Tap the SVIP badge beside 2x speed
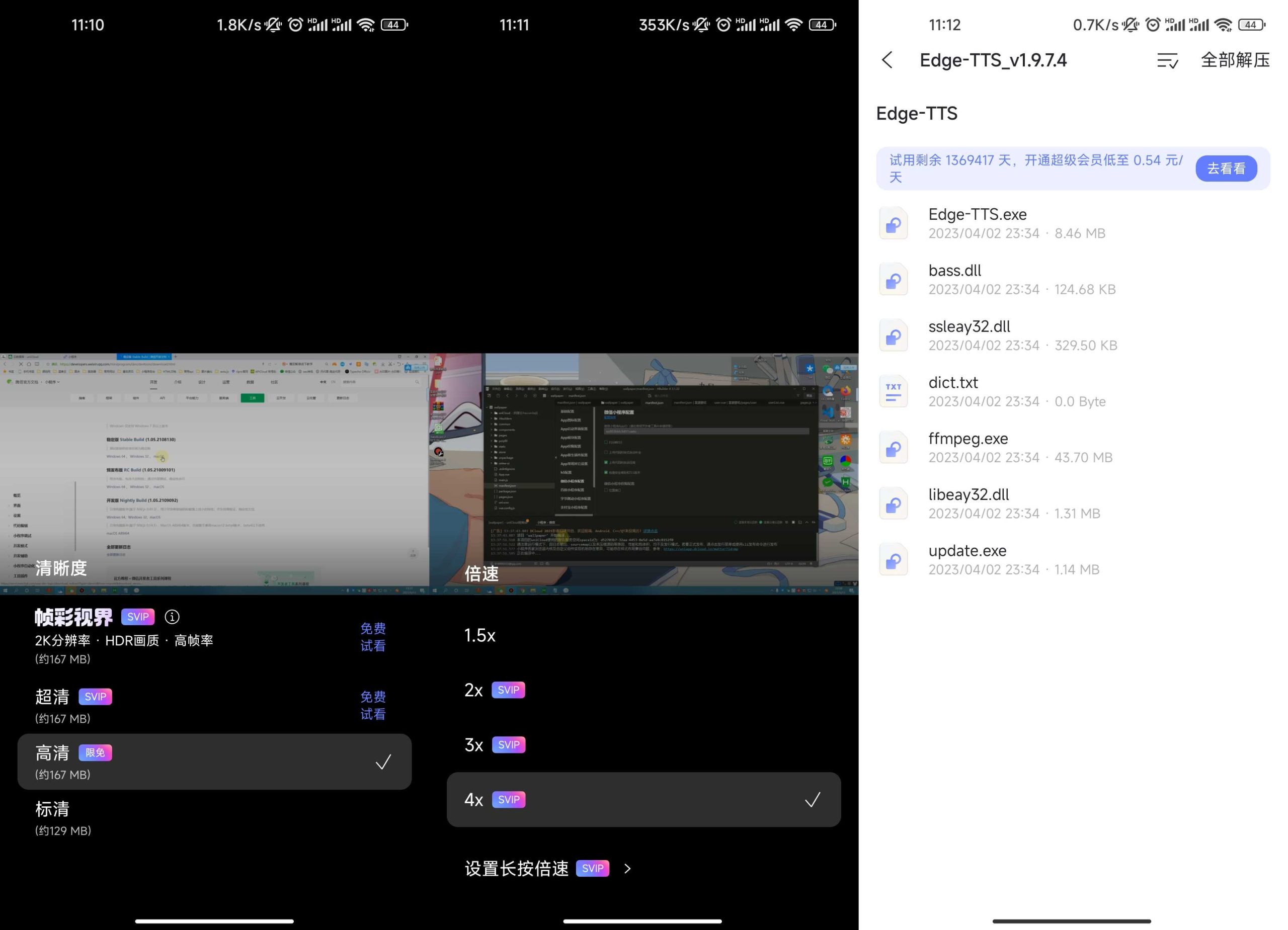Image resolution: width=1288 pixels, height=930 pixels. pyautogui.click(x=508, y=690)
